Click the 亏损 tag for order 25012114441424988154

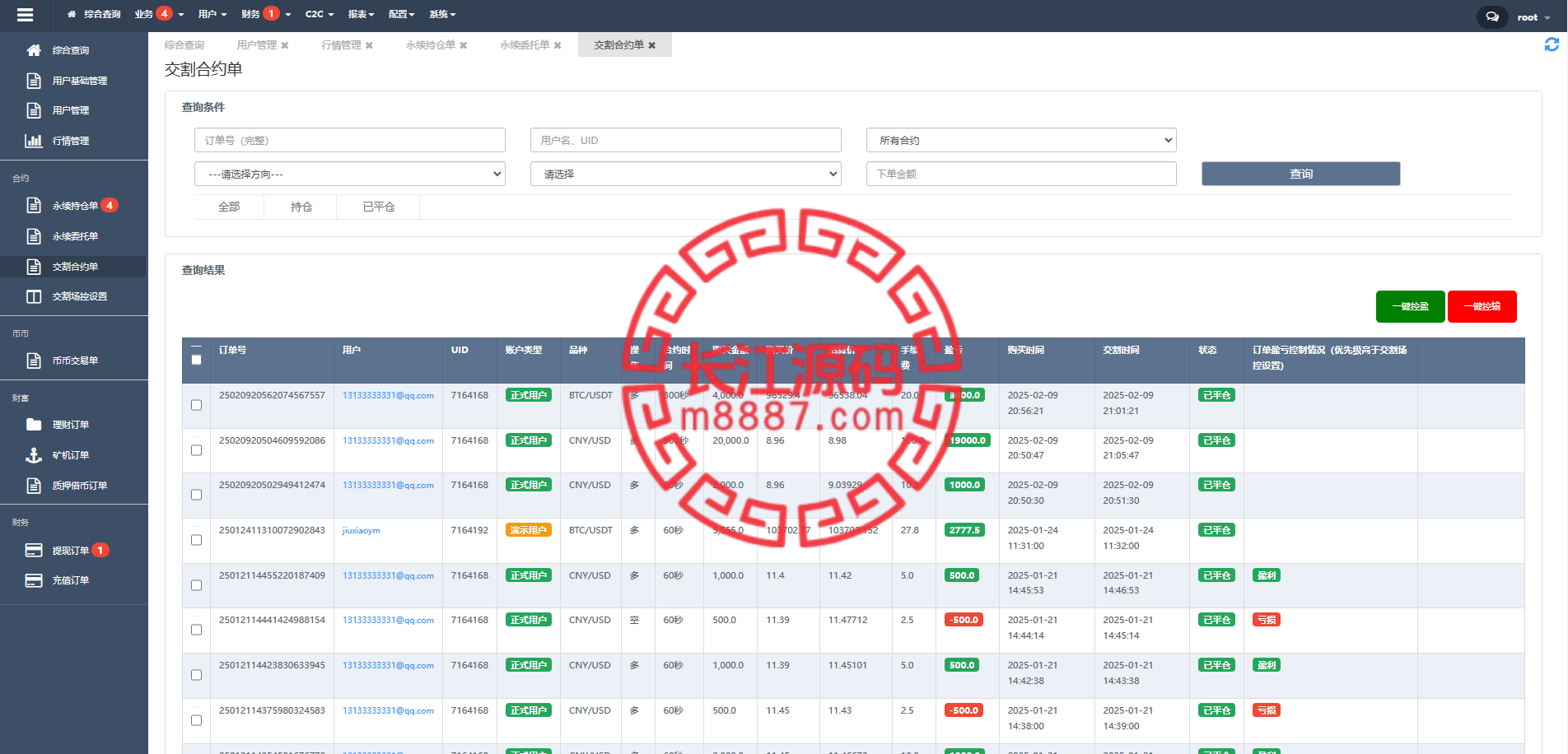point(1267,620)
